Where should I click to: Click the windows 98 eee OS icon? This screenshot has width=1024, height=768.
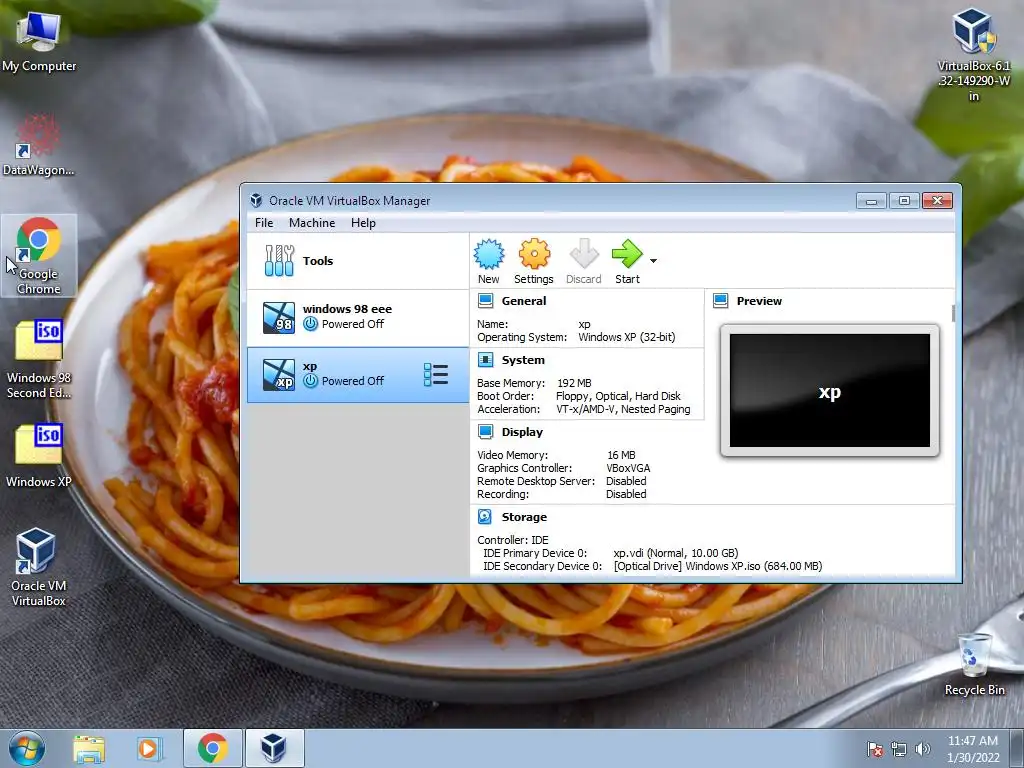pos(279,317)
